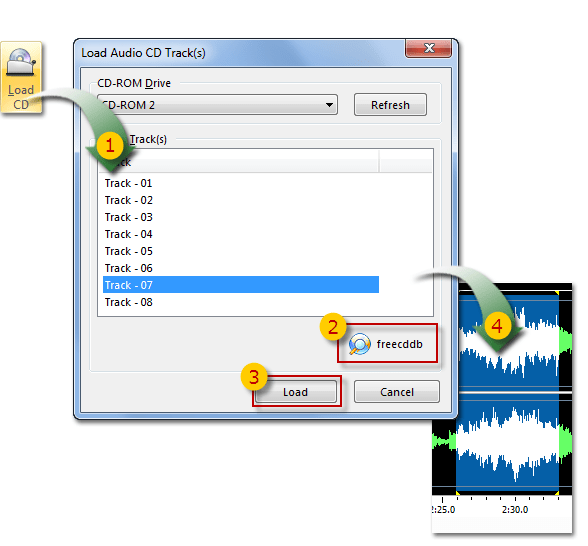Click the Cancel button
The width and height of the screenshot is (588, 546).
[397, 392]
